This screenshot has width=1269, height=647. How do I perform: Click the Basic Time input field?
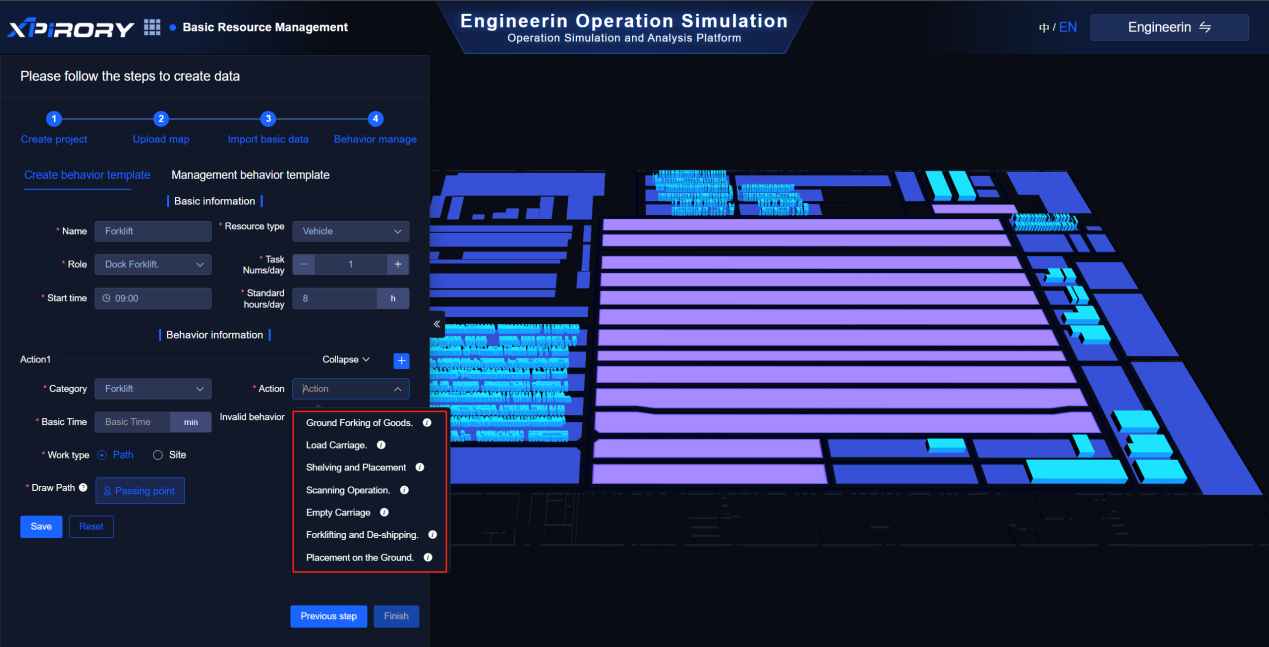pyautogui.click(x=132, y=422)
